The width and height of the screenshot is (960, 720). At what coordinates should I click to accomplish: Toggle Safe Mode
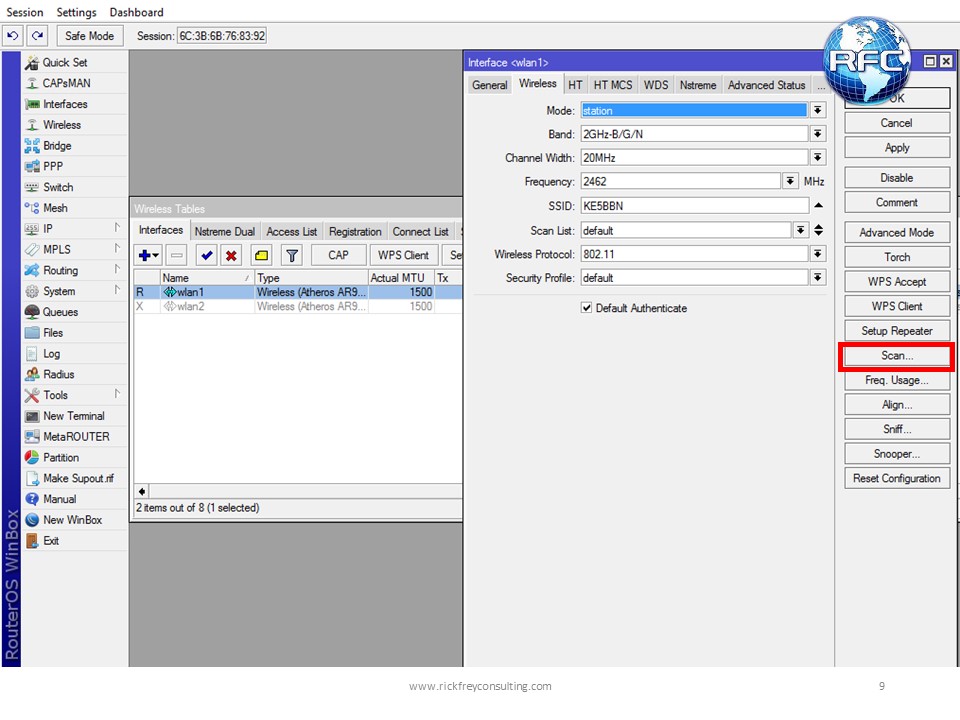(89, 36)
